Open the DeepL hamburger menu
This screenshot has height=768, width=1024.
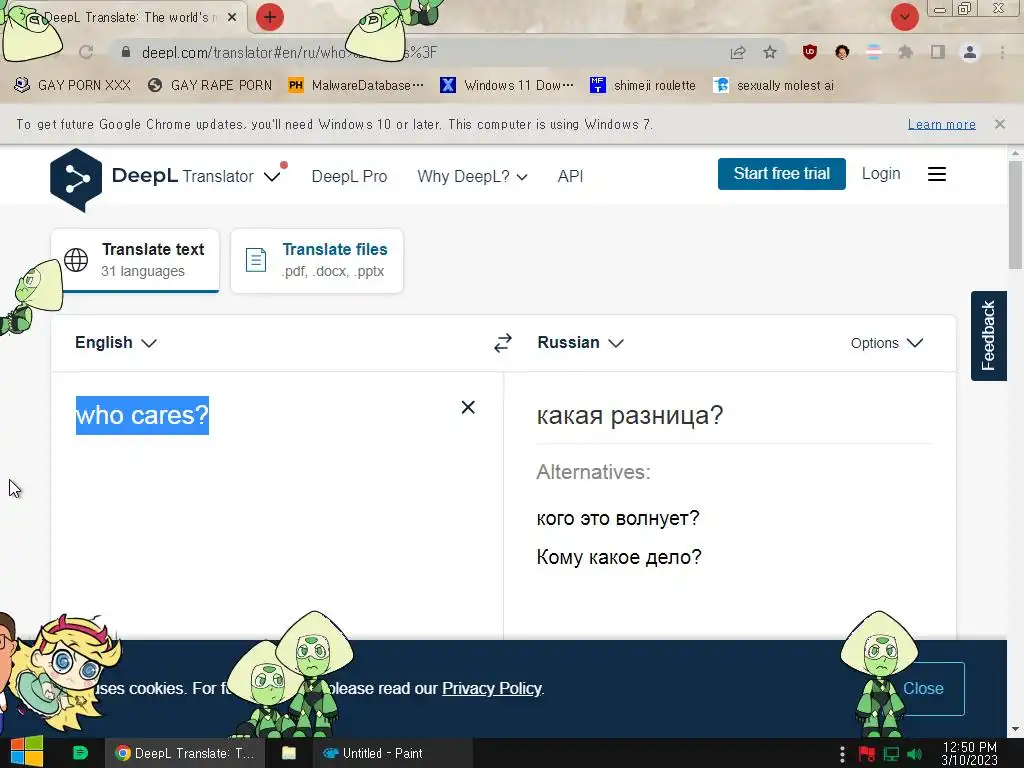tap(936, 174)
